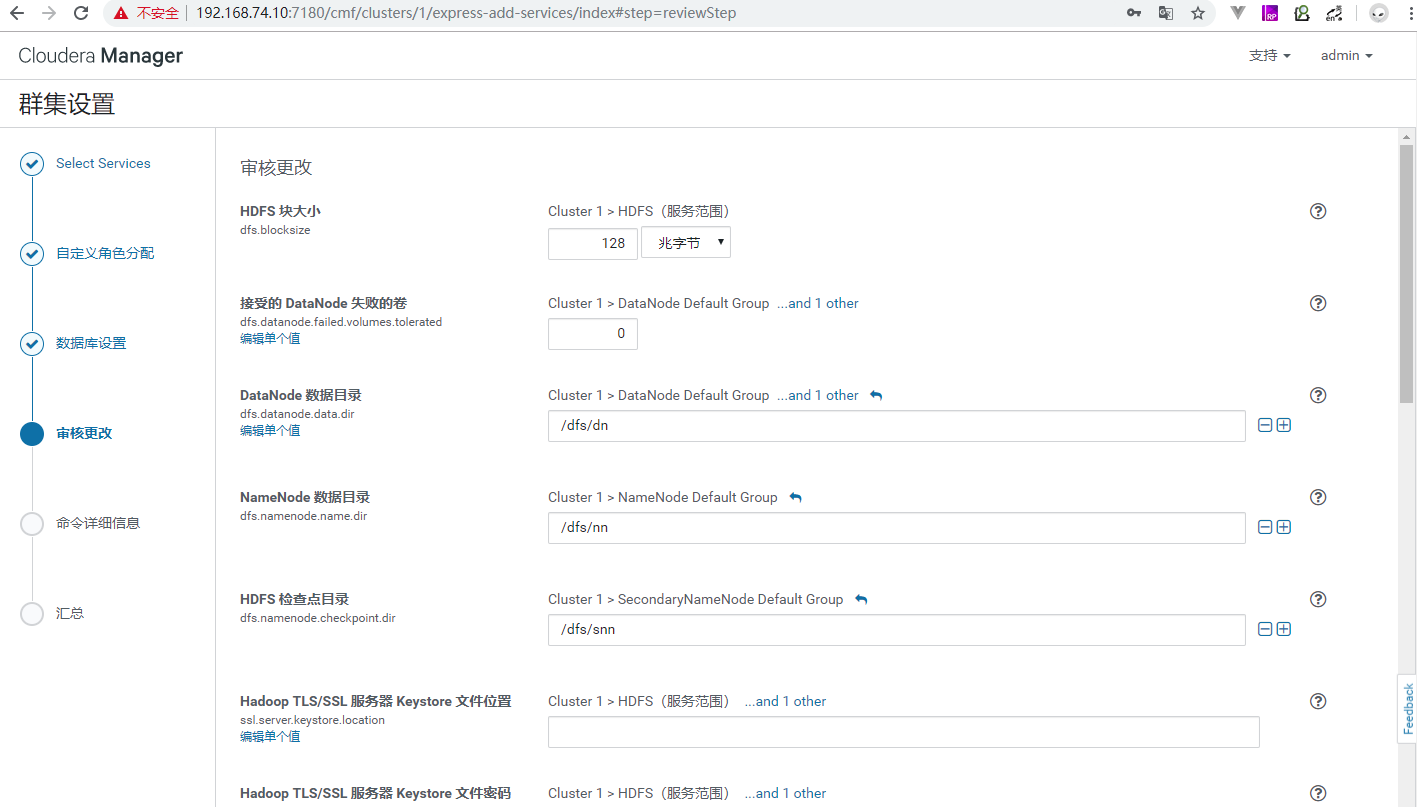Screen dimensions: 1417x807
Task: Click the browser address bar URL
Action: click(467, 13)
